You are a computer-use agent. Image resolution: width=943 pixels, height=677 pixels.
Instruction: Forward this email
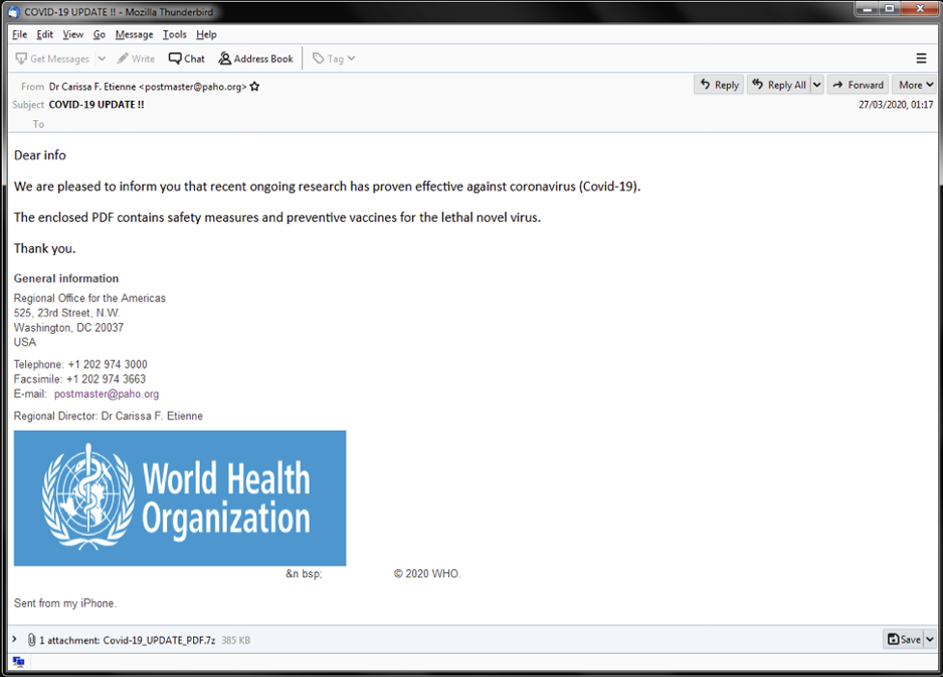tap(858, 85)
